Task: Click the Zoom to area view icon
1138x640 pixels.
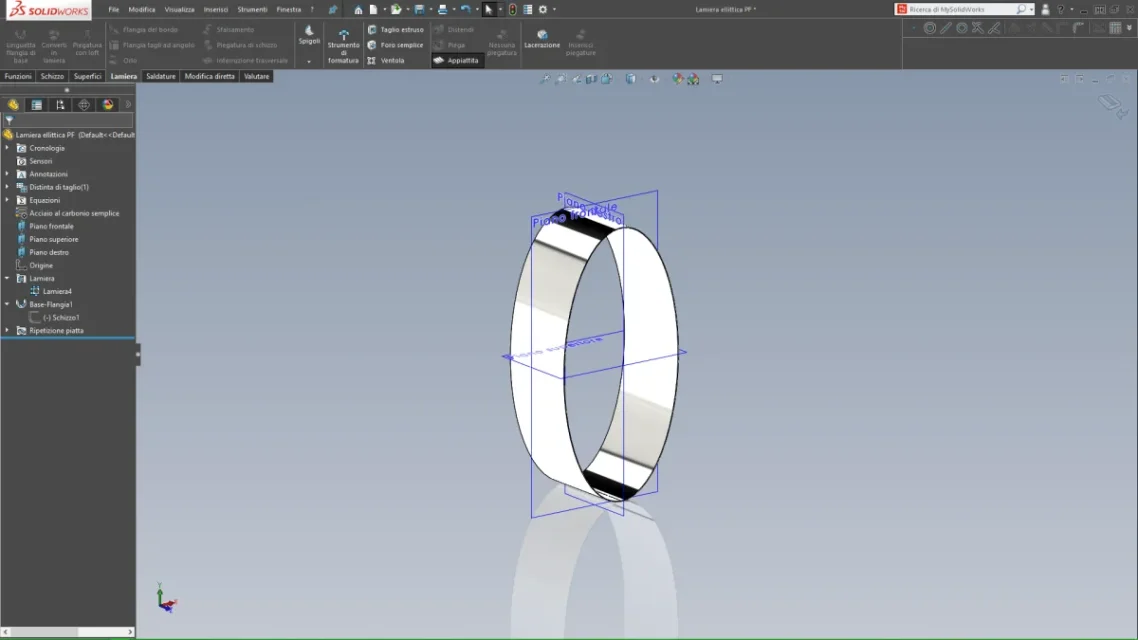Action: (560, 78)
